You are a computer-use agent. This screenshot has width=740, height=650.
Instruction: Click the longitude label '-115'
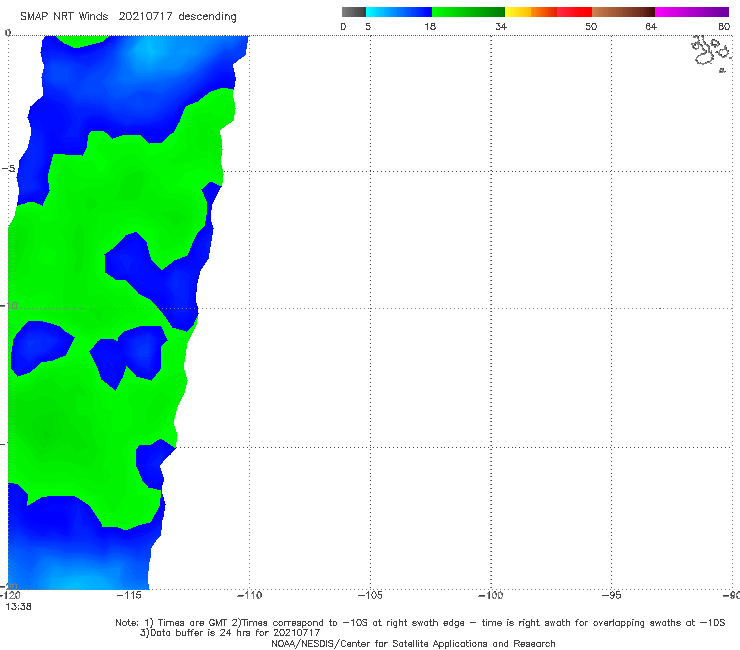[x=129, y=595]
